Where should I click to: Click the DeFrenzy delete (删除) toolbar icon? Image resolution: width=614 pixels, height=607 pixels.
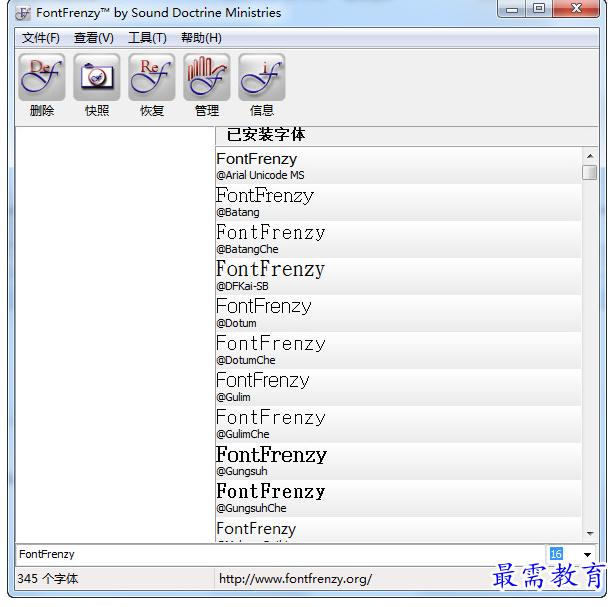[x=42, y=77]
